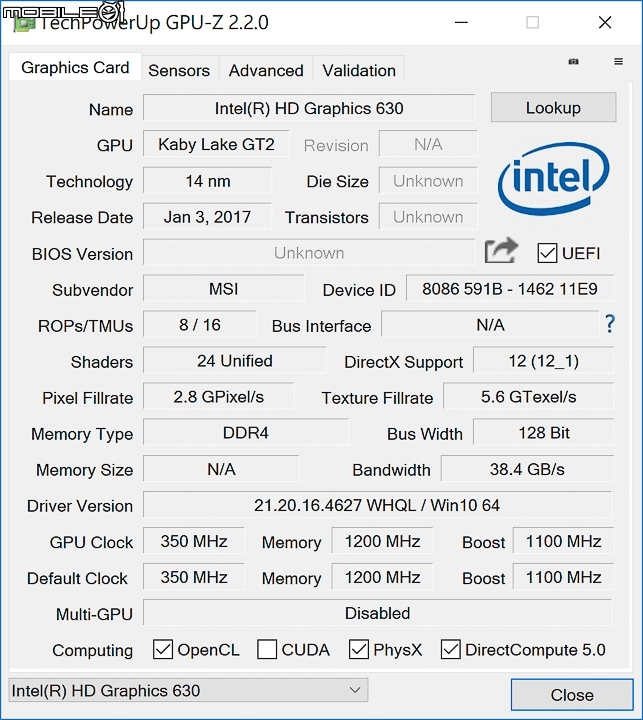Toggle the CUDA checkbox
This screenshot has width=643, height=720.
267,649
